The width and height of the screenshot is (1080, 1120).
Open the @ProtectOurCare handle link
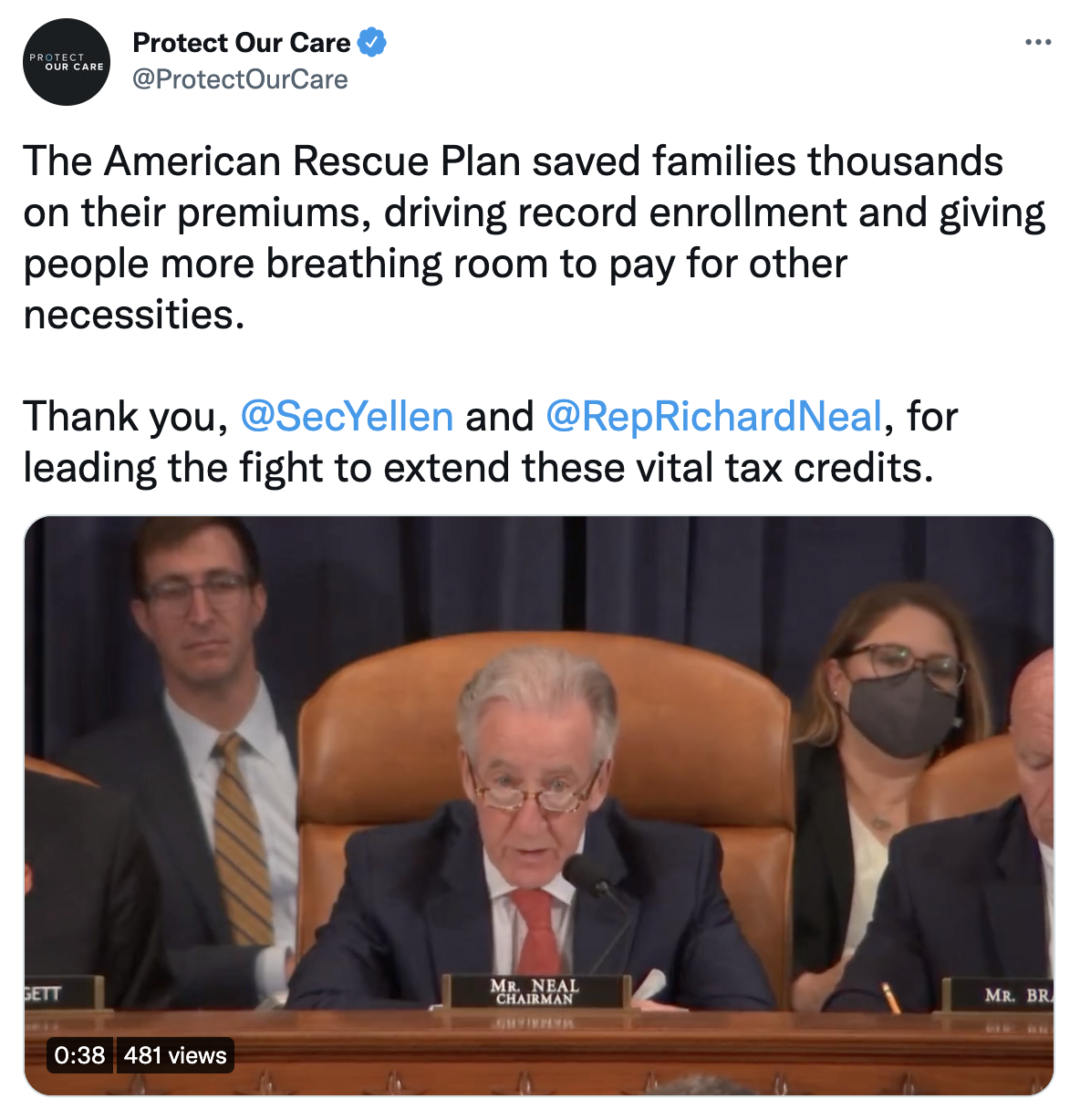[240, 79]
